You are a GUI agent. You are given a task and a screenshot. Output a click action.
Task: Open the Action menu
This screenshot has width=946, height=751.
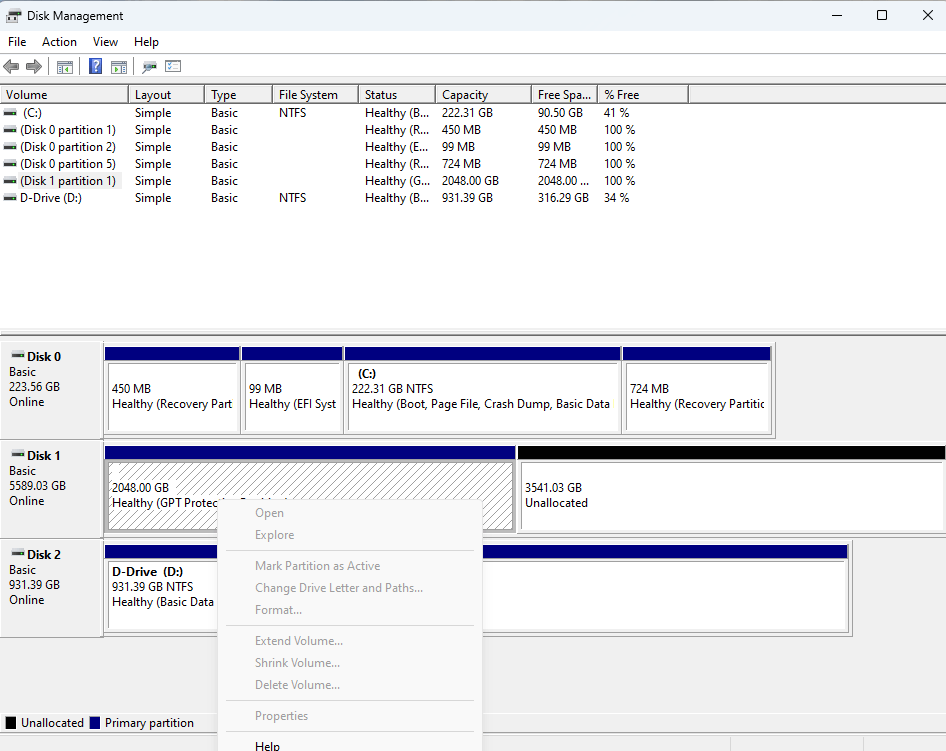point(59,42)
